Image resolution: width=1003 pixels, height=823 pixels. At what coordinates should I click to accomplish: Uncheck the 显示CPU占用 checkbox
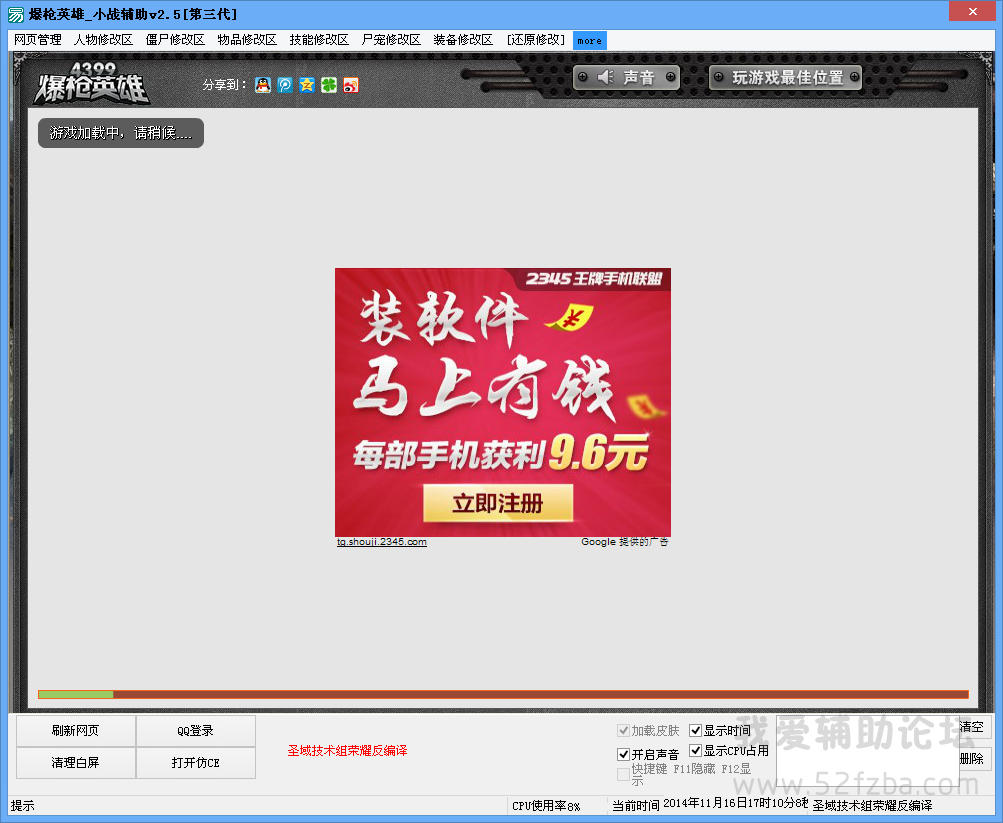(x=695, y=750)
